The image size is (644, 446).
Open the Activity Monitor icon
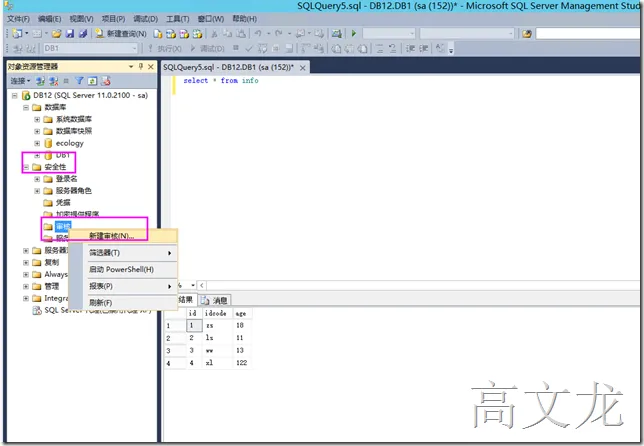337,34
